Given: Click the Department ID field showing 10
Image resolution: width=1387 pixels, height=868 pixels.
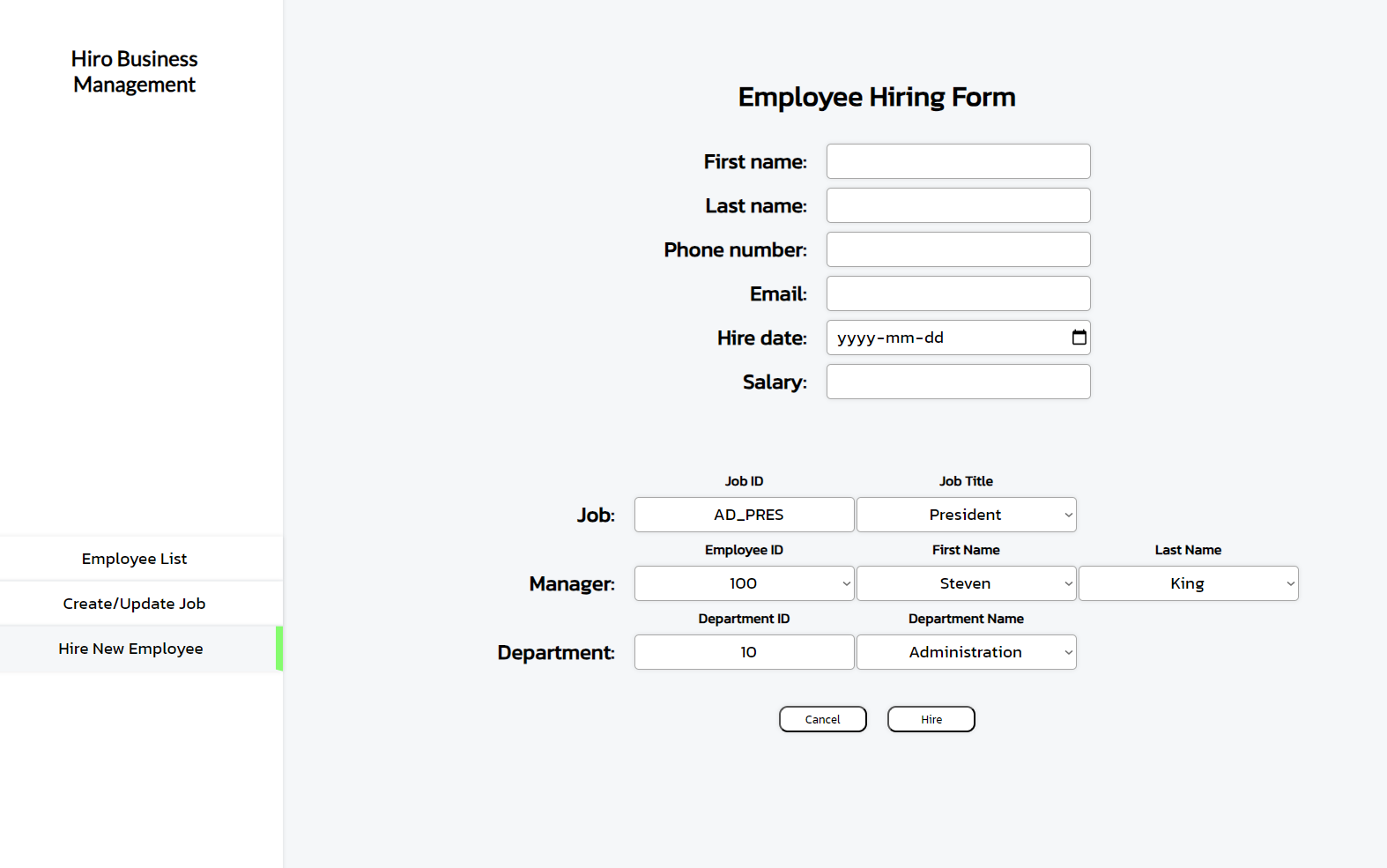Looking at the screenshot, I should tap(744, 652).
